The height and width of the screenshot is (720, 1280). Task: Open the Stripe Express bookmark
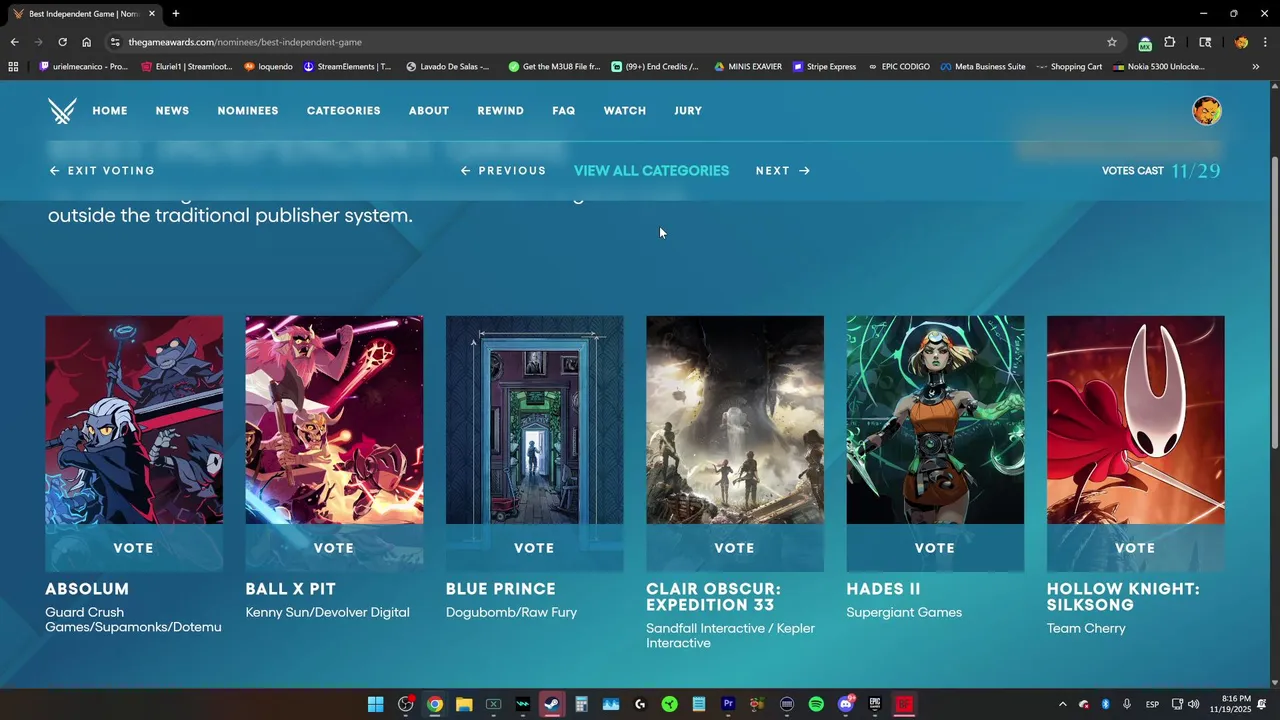point(824,67)
